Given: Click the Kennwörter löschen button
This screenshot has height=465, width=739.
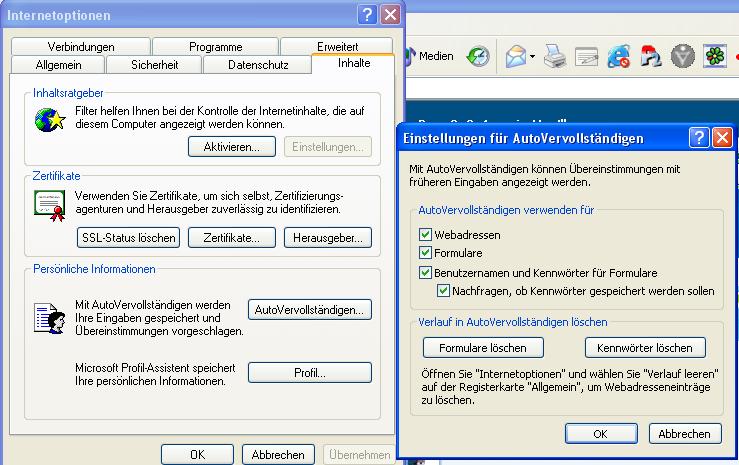Looking at the screenshot, I should pos(645,348).
